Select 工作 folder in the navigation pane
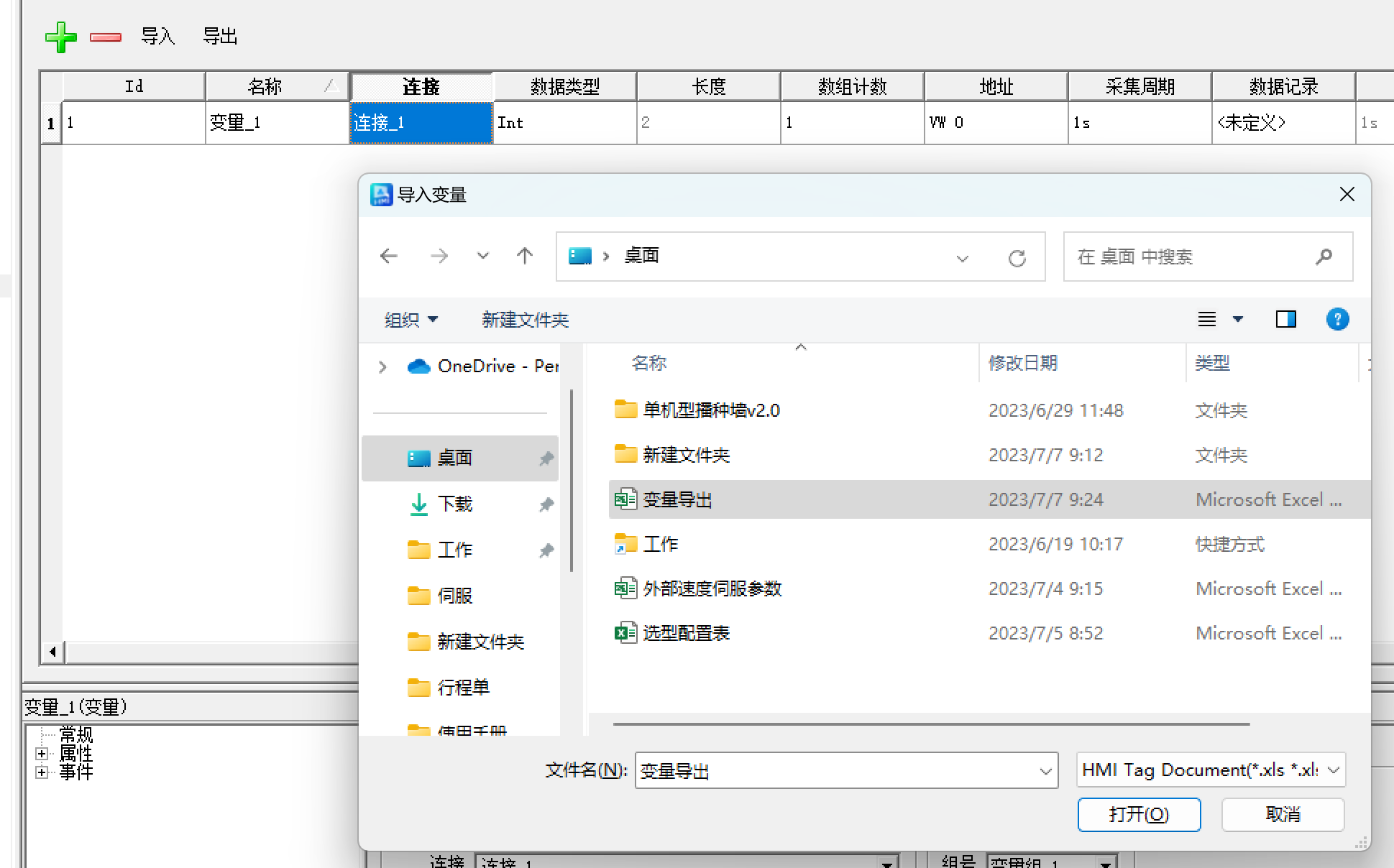Screen dimensions: 1394x868 460,550
